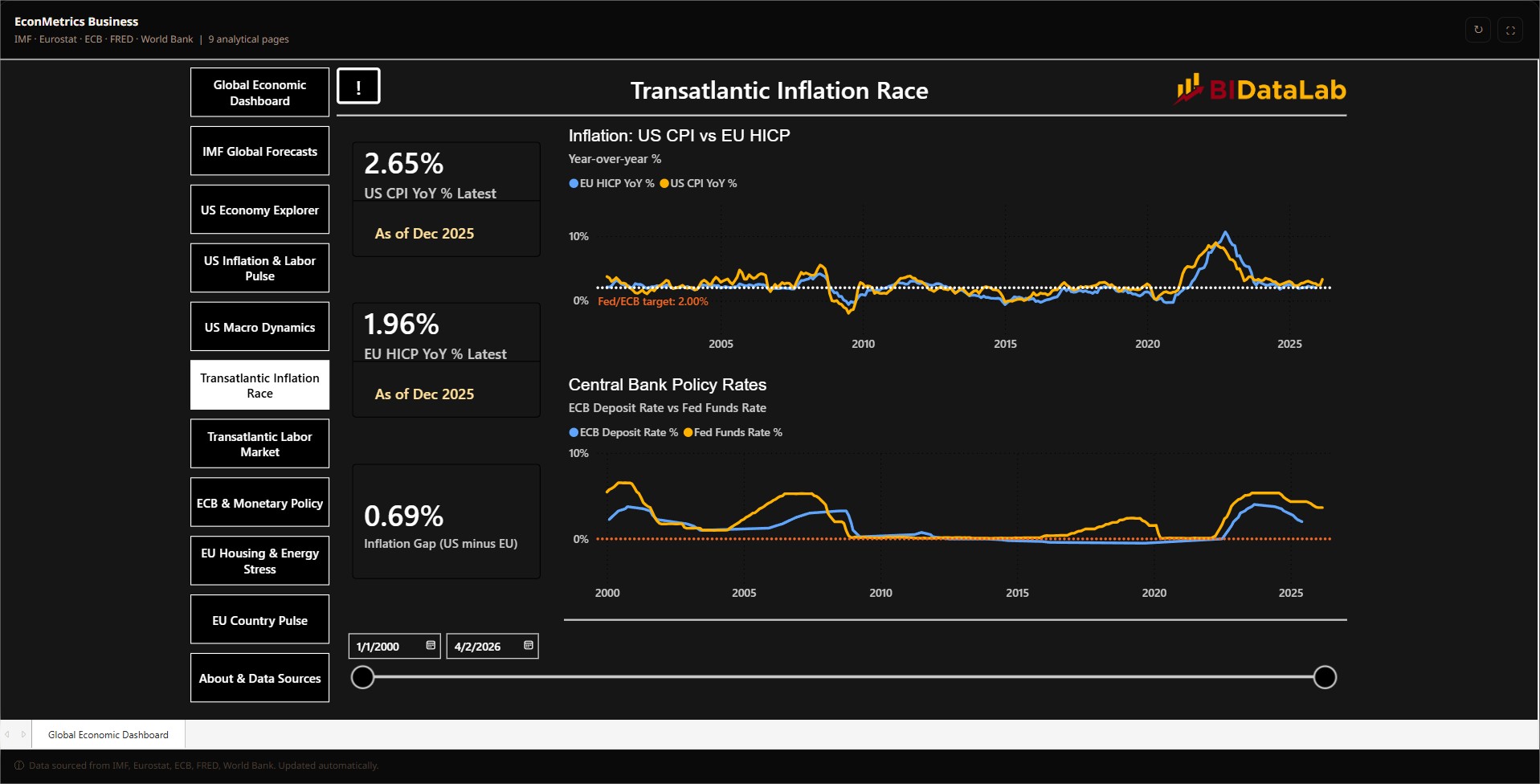Open the start date calendar picker icon
The image size is (1540, 784).
click(431, 645)
